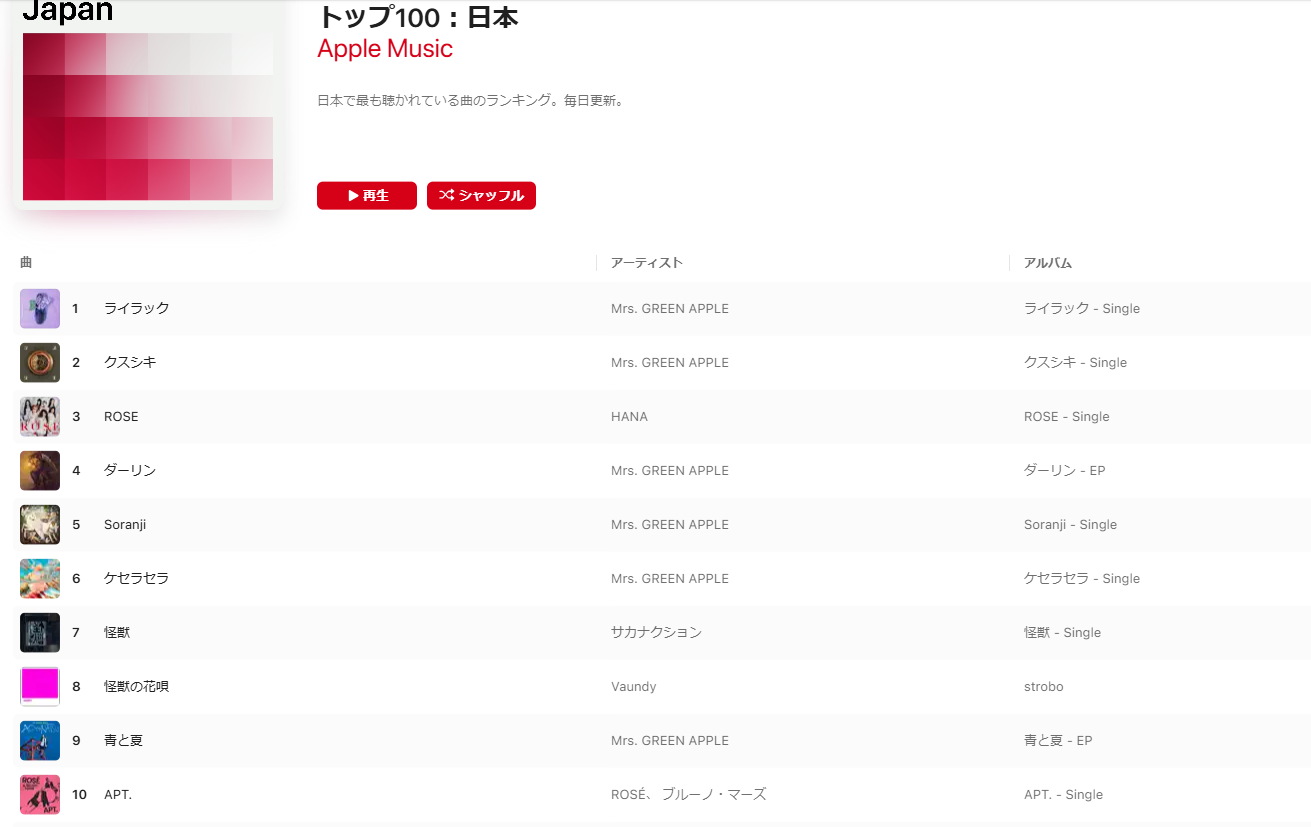Click the APT. album cover thumbnail

coord(40,795)
